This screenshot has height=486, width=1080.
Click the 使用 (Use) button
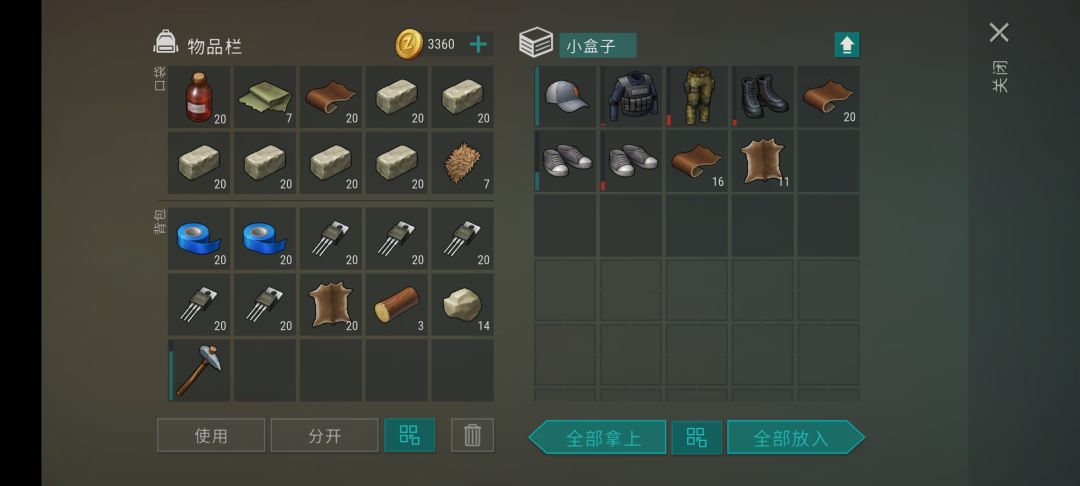211,435
